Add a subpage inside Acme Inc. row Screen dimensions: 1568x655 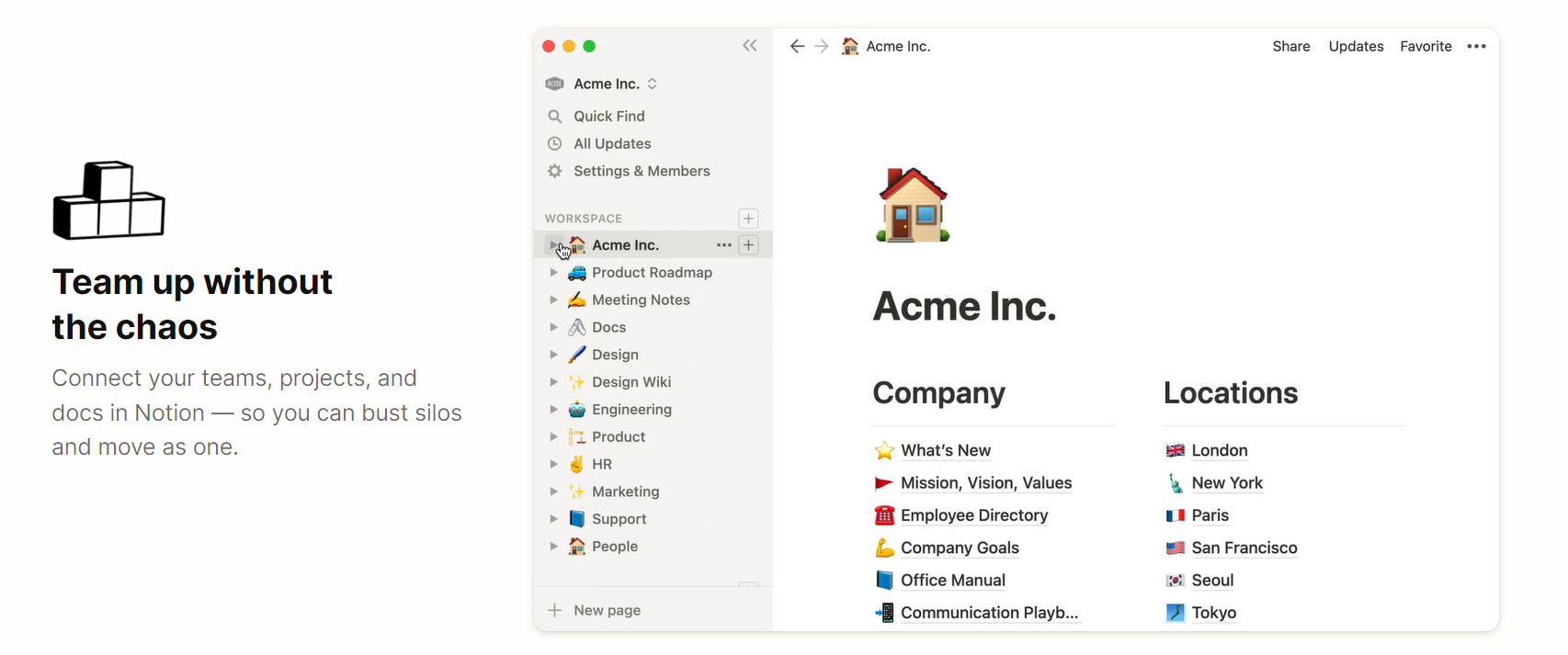tap(748, 245)
